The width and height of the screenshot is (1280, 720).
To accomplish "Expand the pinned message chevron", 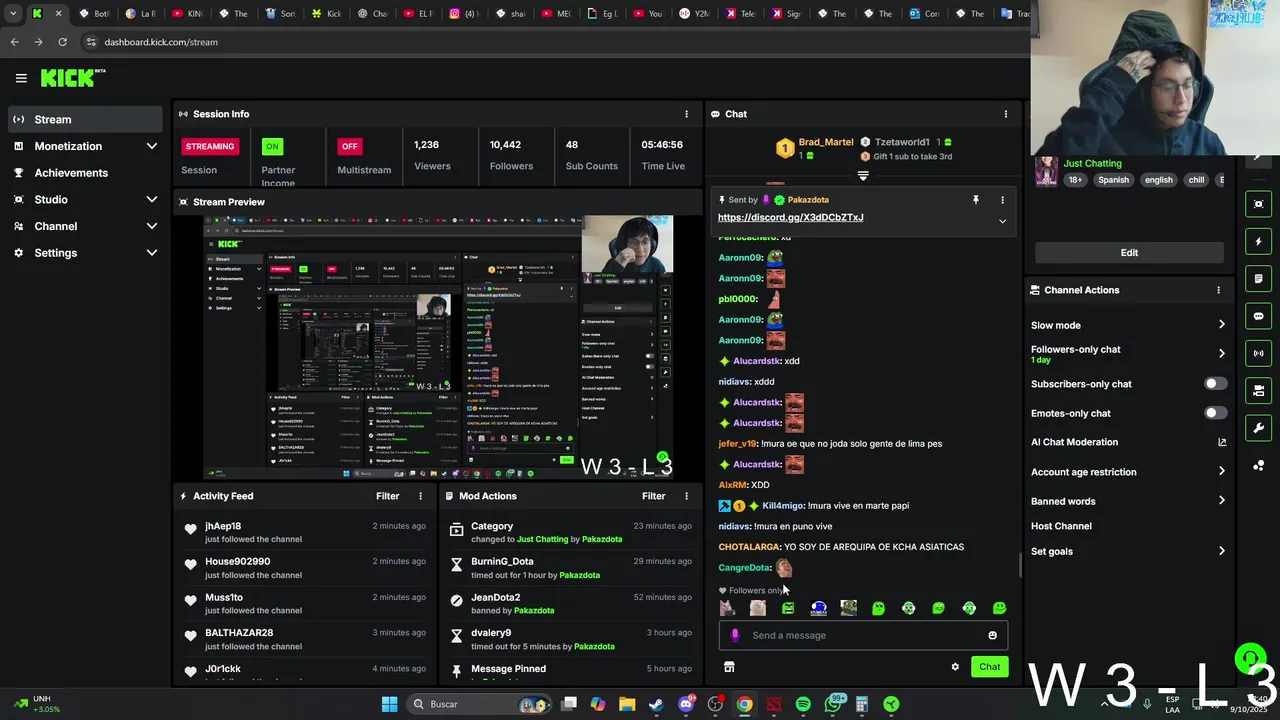I will click(1002, 221).
